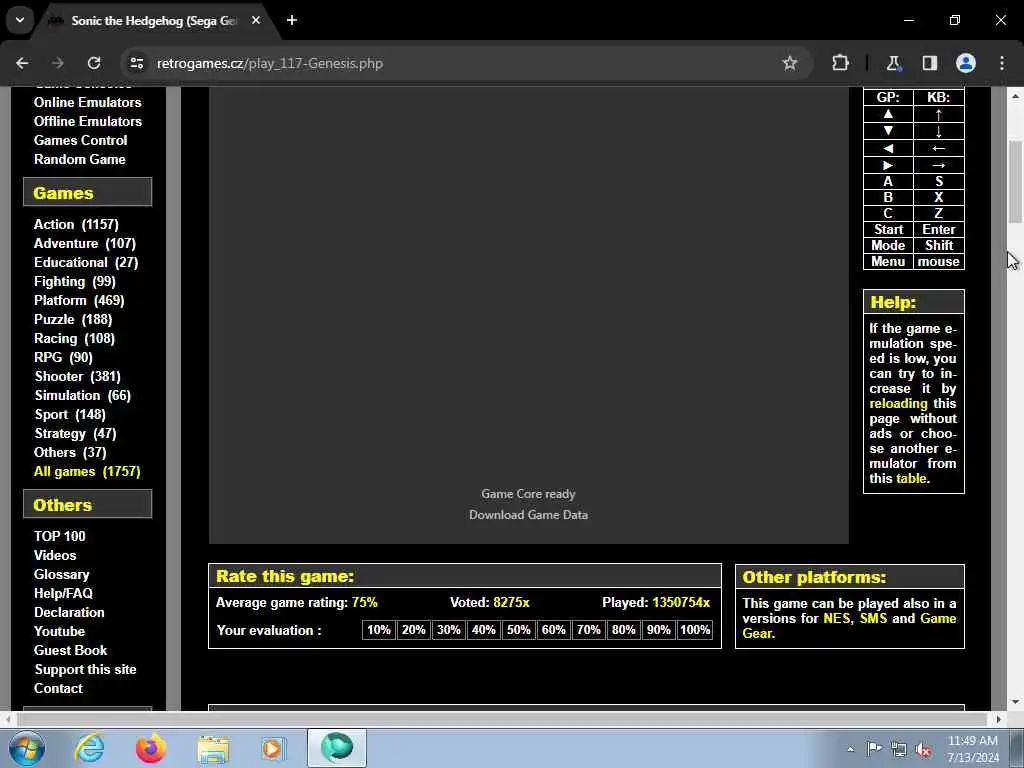
Task: Click the reloading link in Help
Action: point(898,403)
